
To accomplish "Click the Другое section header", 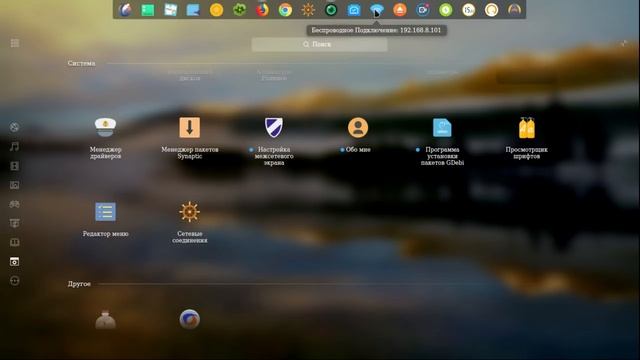I will [x=79, y=284].
